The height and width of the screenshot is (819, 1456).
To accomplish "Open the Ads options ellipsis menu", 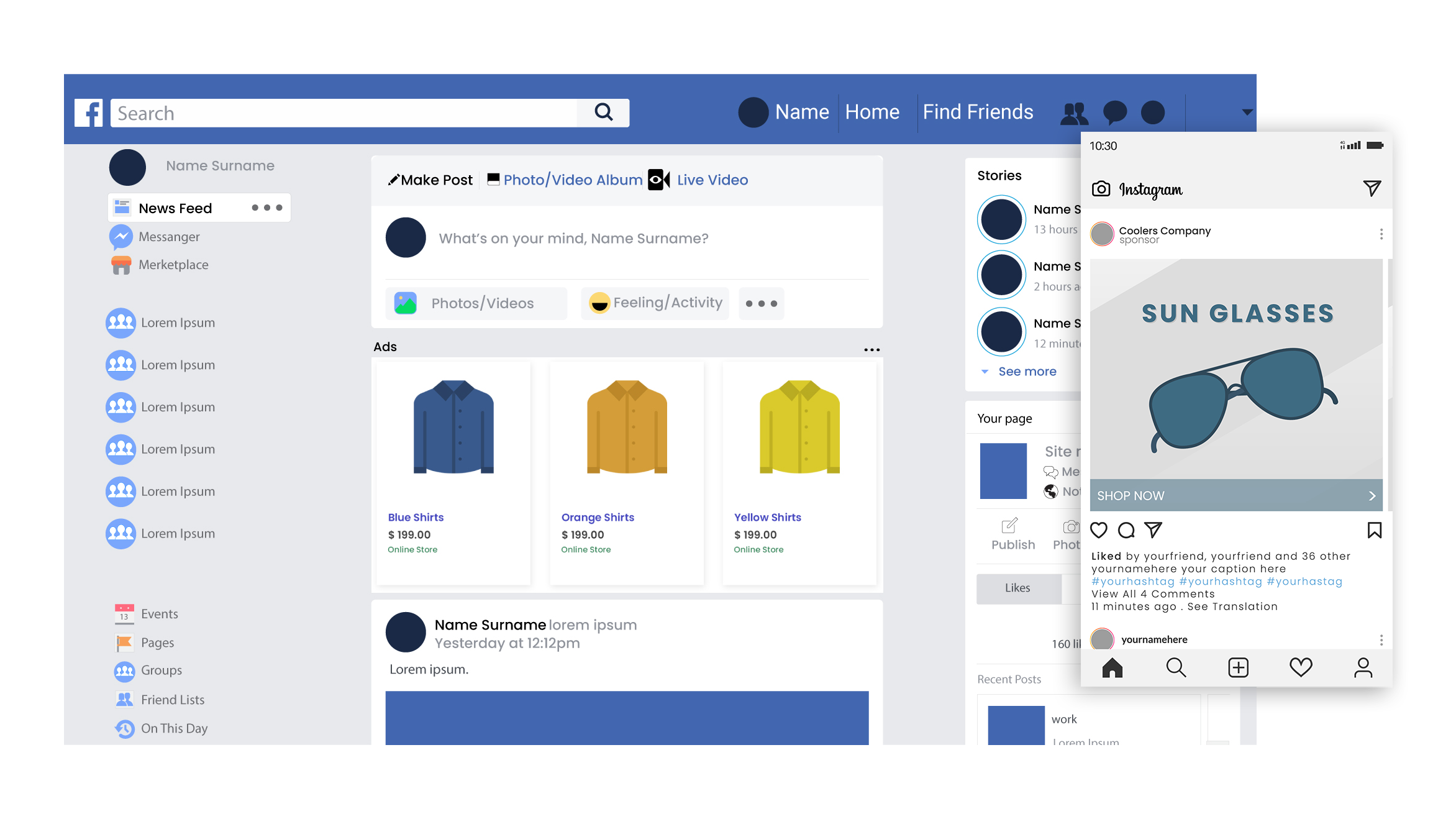I will click(x=871, y=349).
